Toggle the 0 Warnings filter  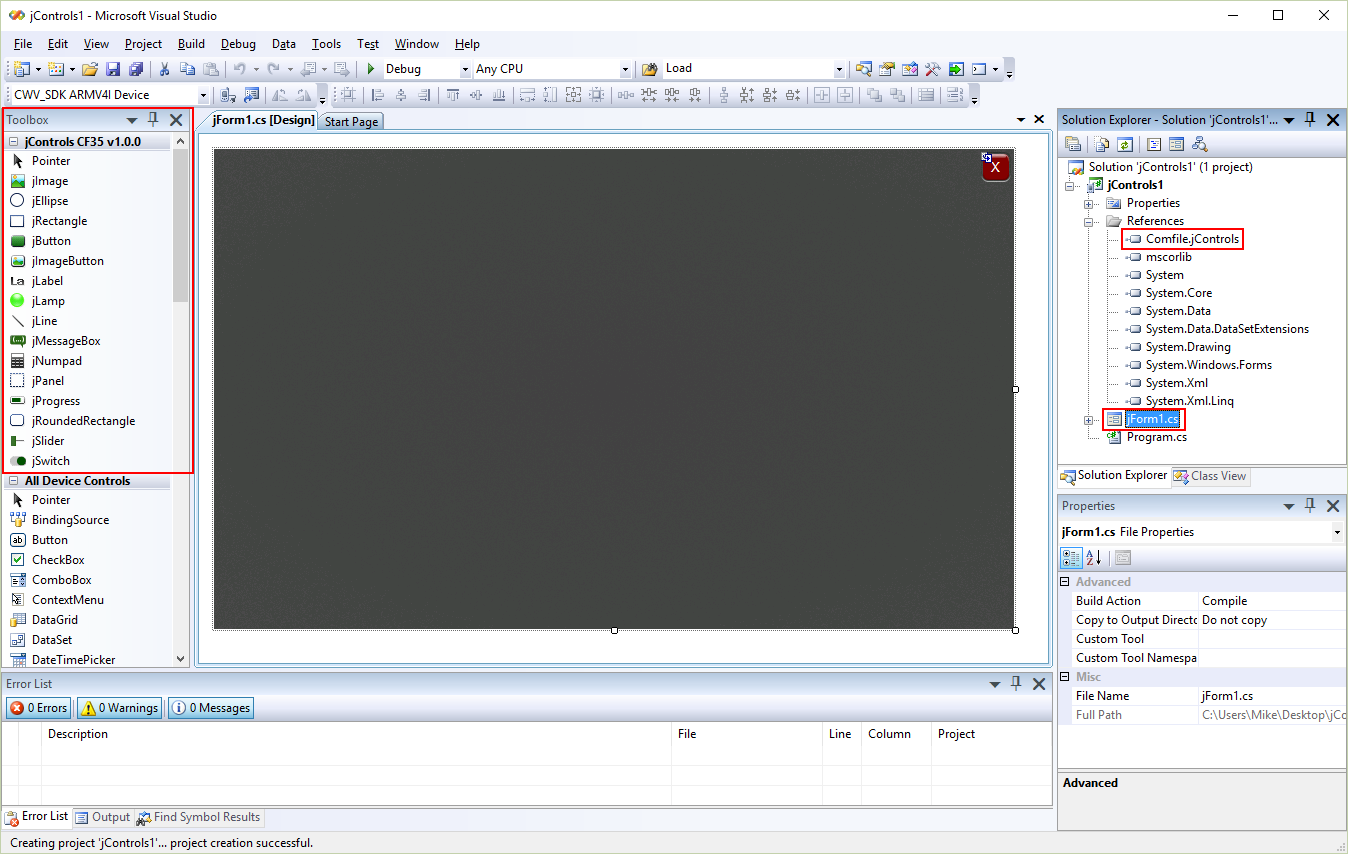point(120,708)
